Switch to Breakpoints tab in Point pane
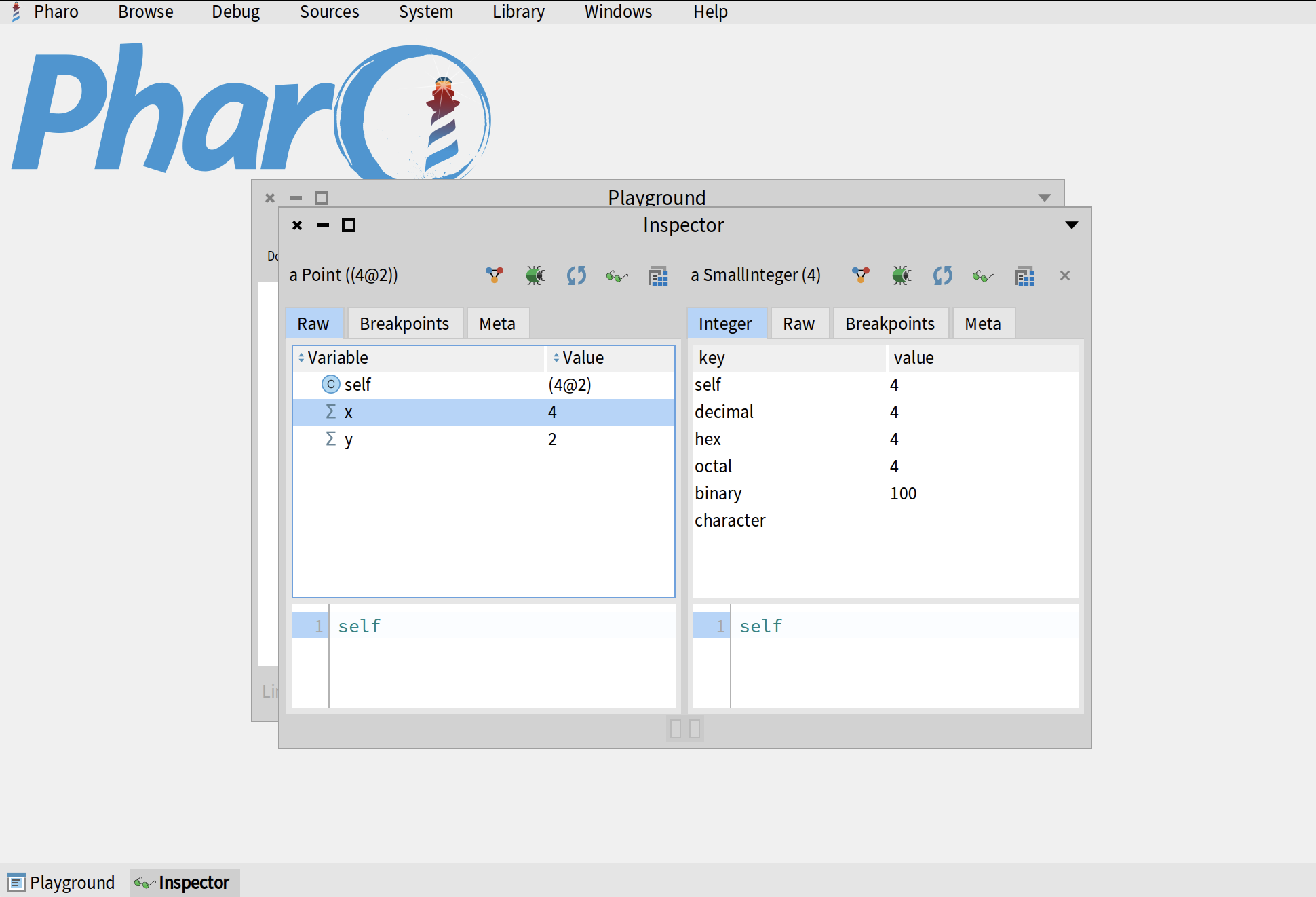 point(404,324)
